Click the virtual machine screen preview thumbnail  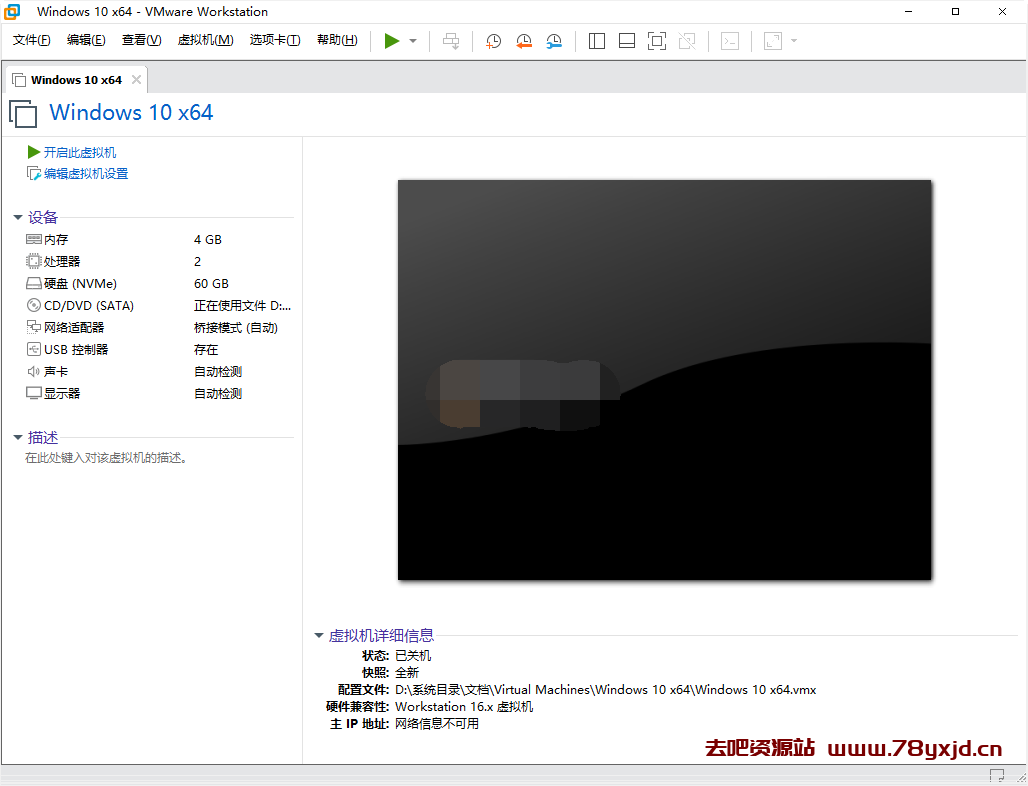664,380
